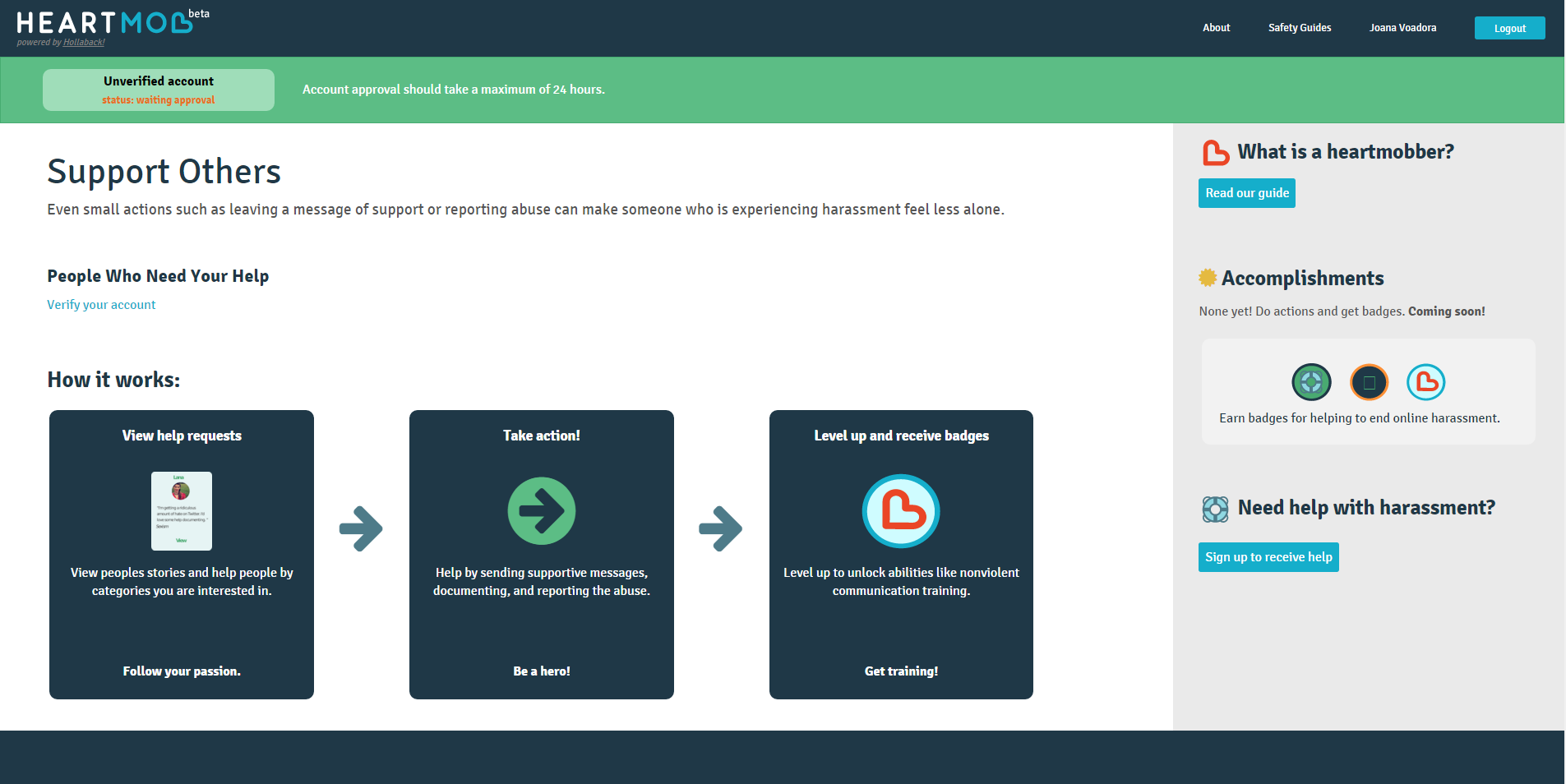Click the How it works heading
The image size is (1566, 784).
click(113, 380)
